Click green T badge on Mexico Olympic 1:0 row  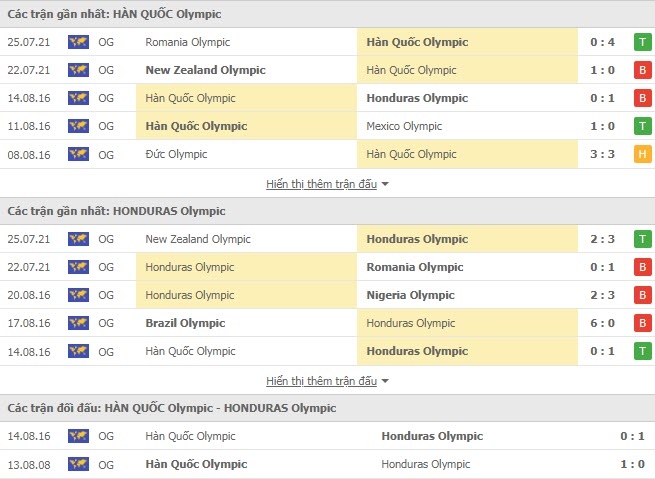pyautogui.click(x=642, y=126)
